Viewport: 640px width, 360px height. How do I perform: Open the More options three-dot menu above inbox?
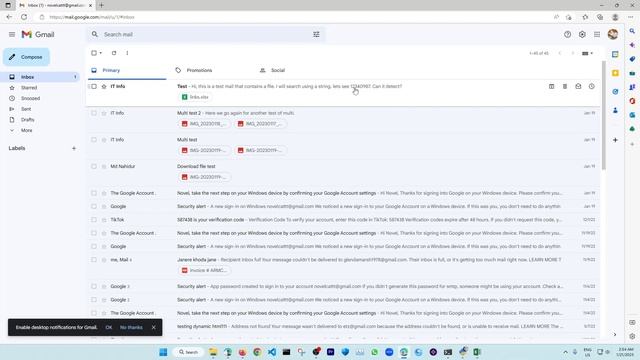coord(127,53)
